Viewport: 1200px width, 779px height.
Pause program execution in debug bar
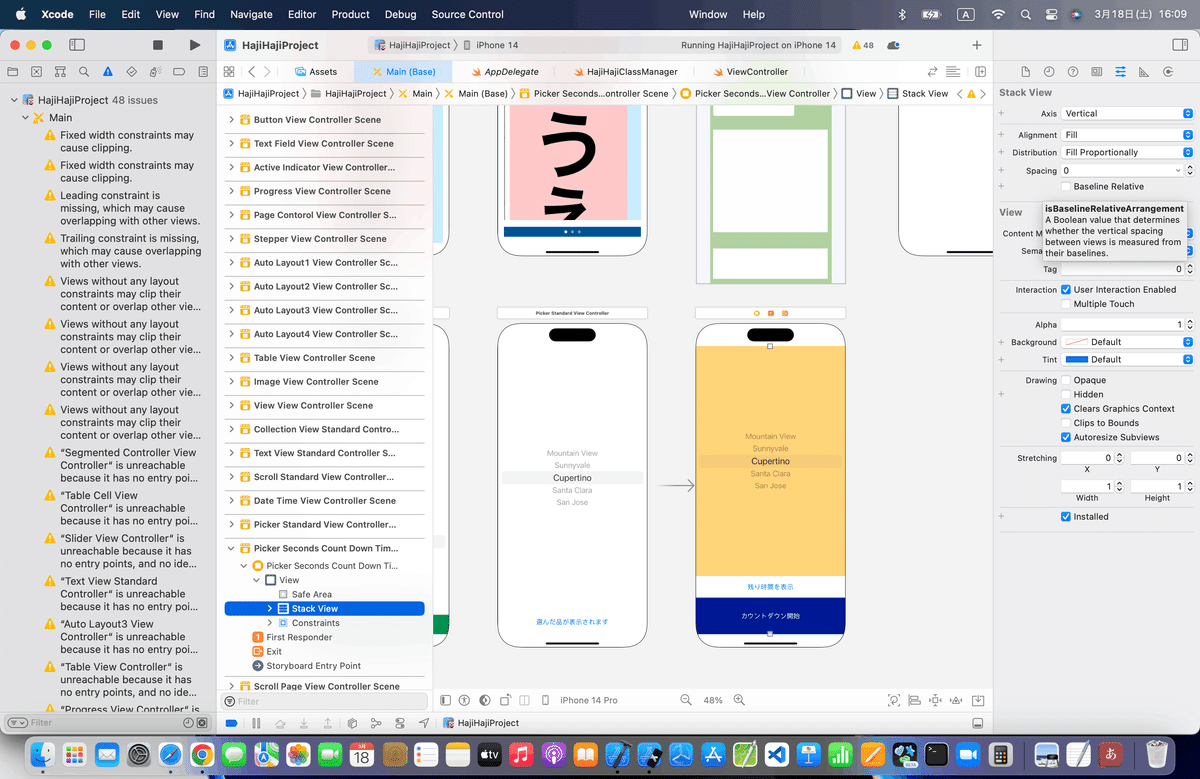click(256, 723)
